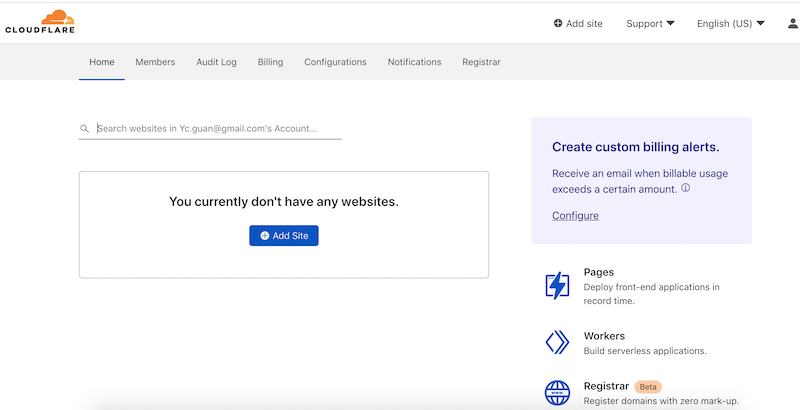Click the plus icon beside Add site in header
The width and height of the screenshot is (800, 410).
(x=558, y=23)
